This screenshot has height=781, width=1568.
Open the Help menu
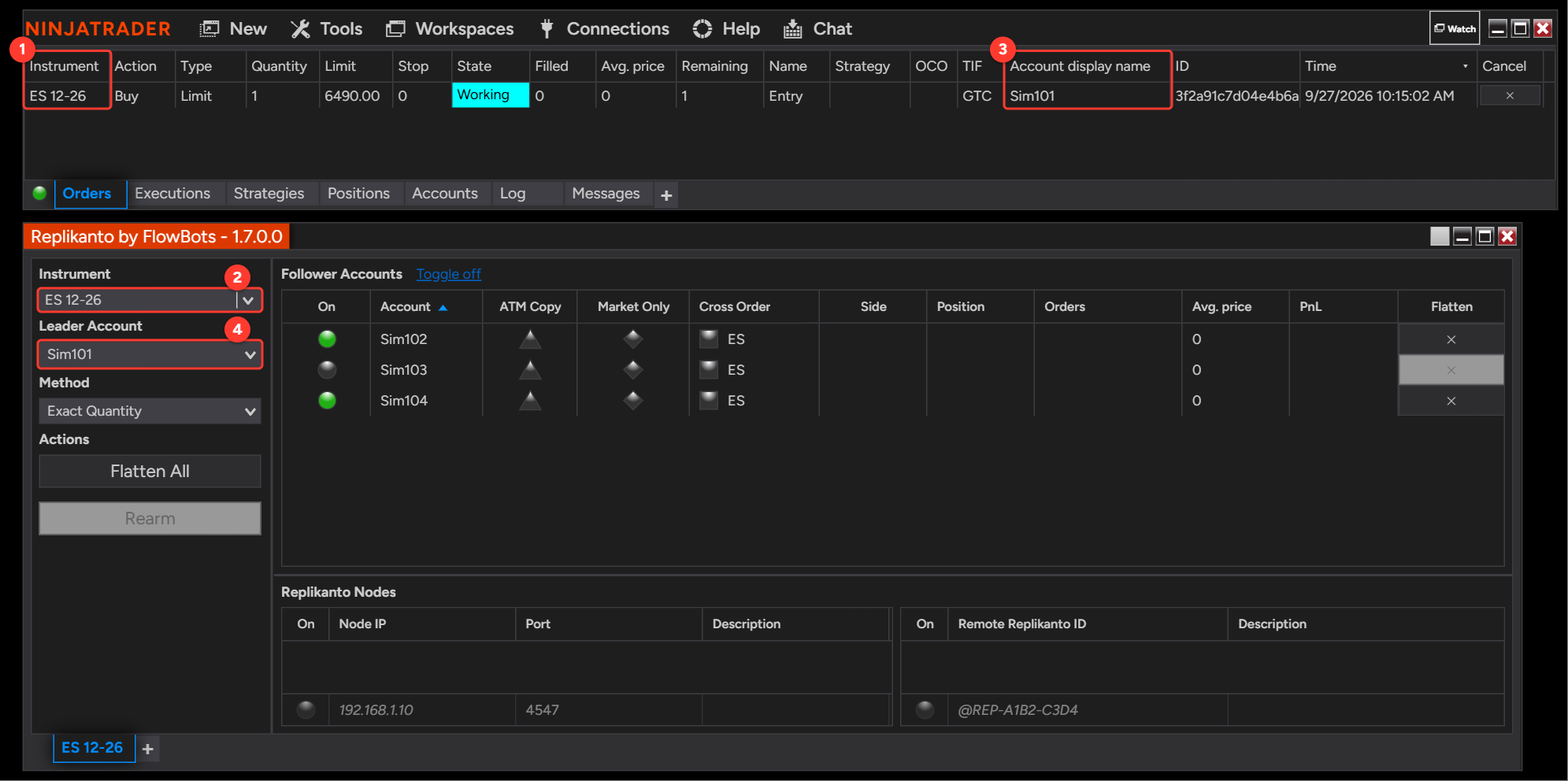coord(726,29)
